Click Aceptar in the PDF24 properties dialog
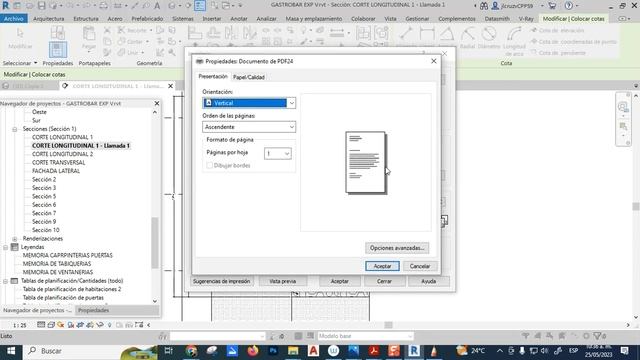The image size is (640, 360). point(382,266)
